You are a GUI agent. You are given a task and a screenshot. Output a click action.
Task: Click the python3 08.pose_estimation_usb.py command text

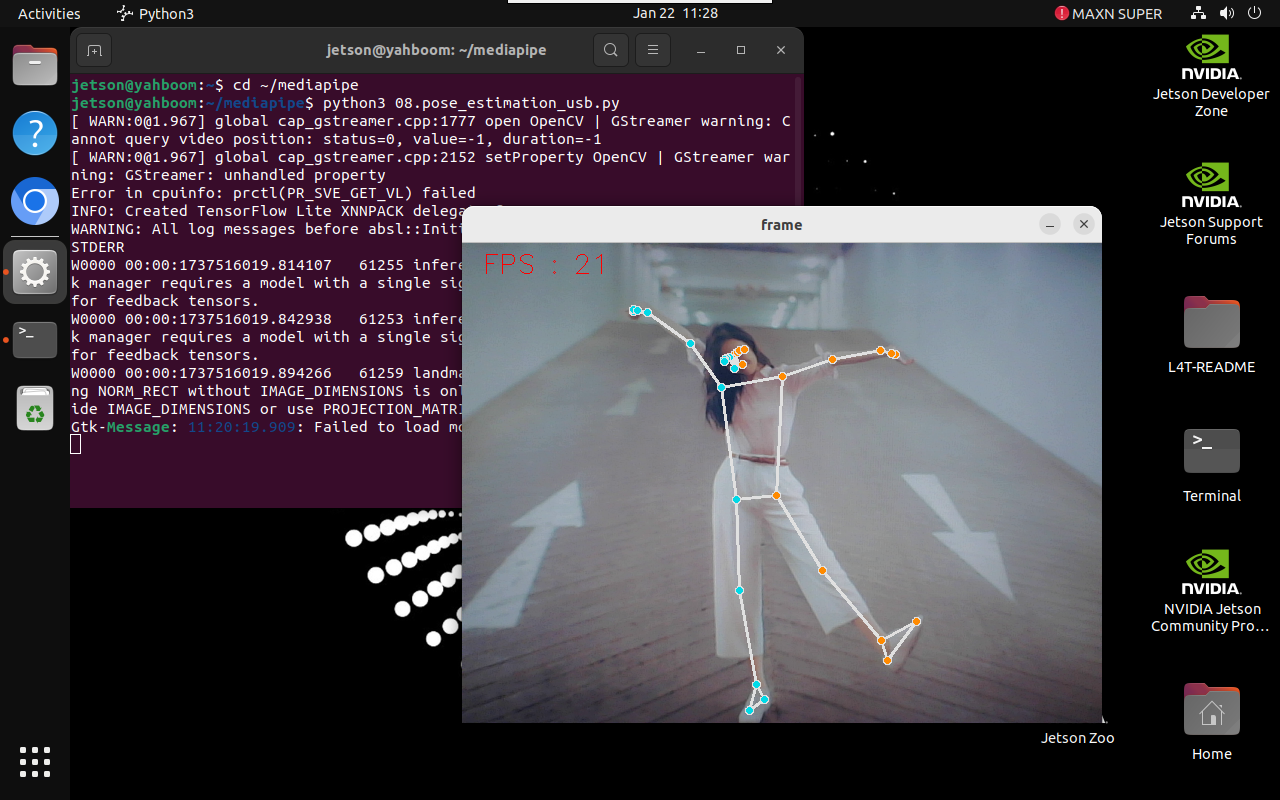tap(470, 103)
